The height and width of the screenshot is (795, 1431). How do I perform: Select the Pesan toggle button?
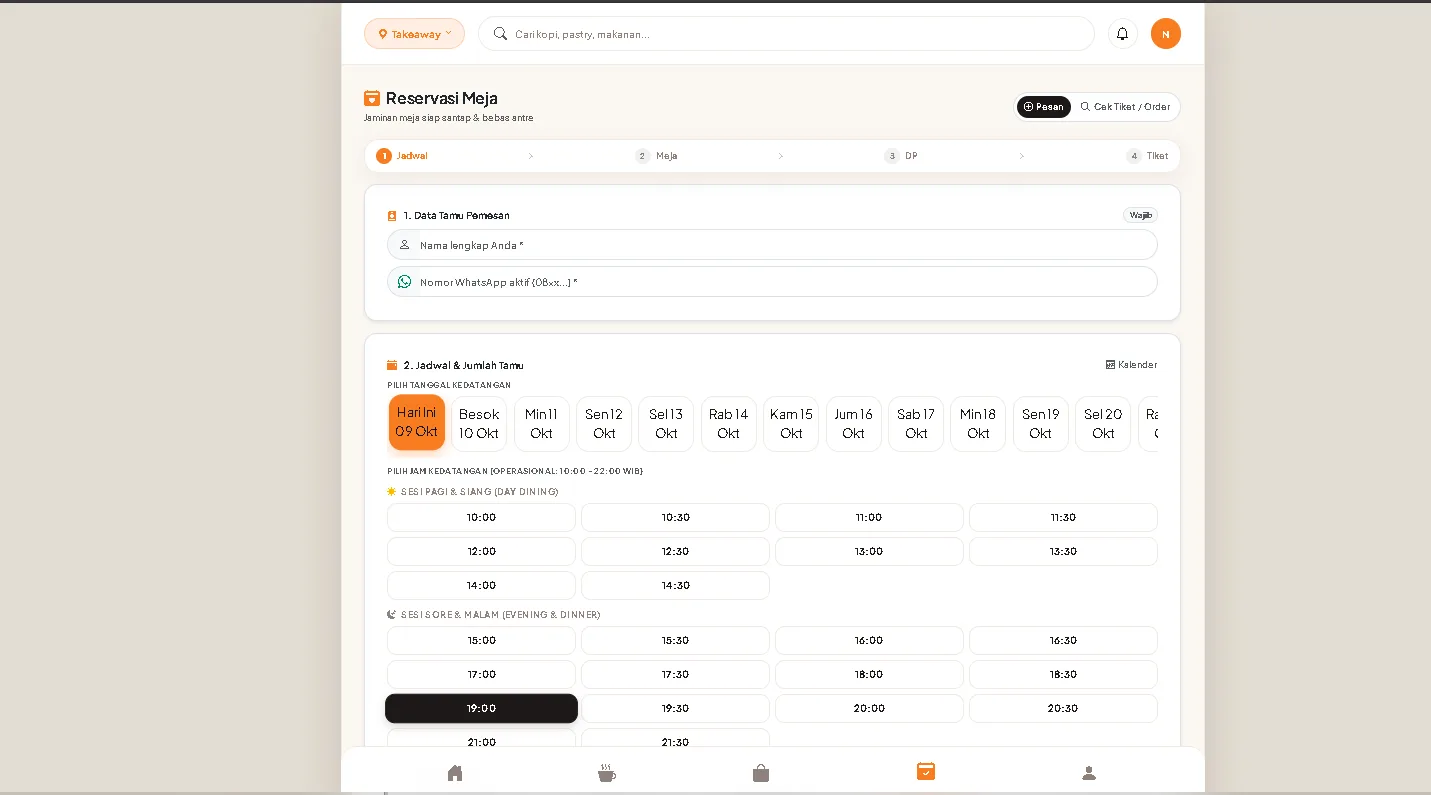click(x=1044, y=107)
